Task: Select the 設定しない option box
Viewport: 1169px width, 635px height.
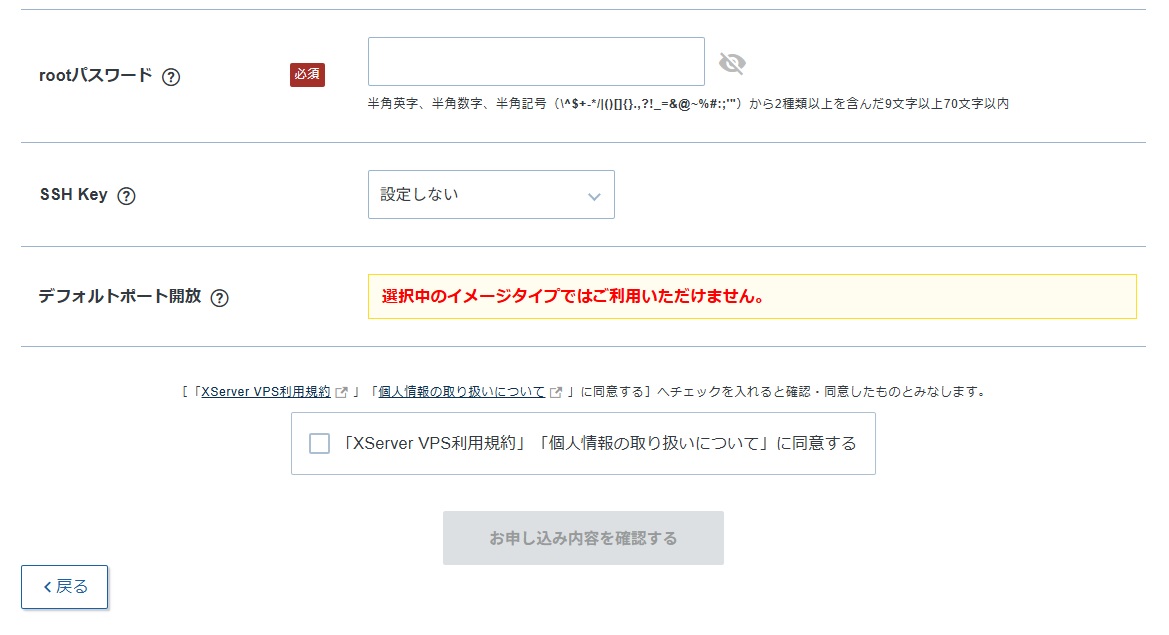Action: [x=491, y=194]
